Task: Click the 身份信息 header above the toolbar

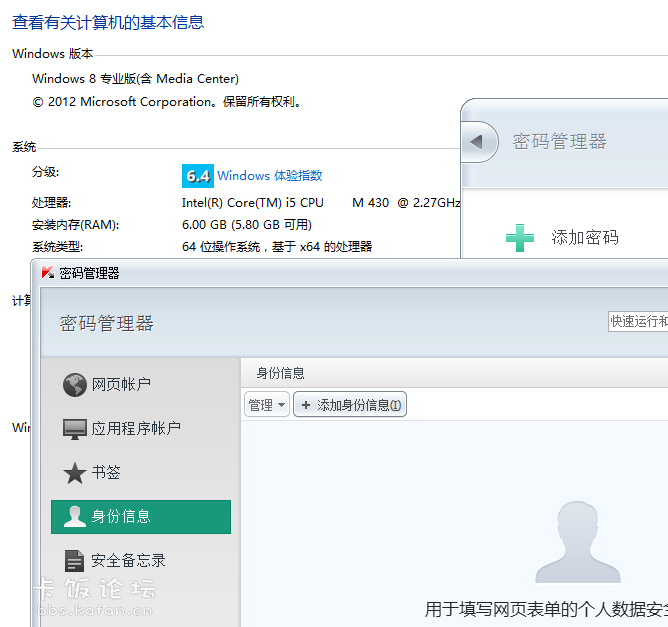Action: pos(280,374)
